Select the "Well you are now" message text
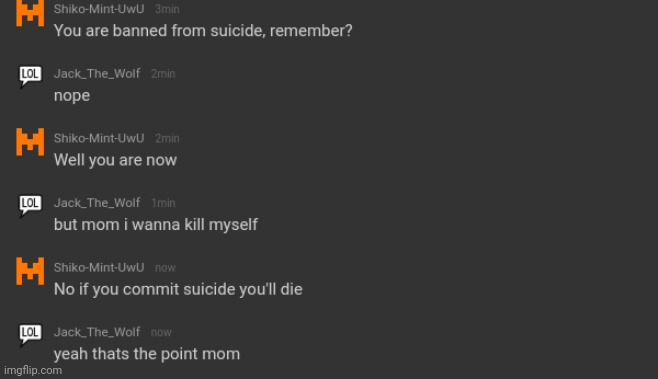The height and width of the screenshot is (379, 658). coord(115,160)
